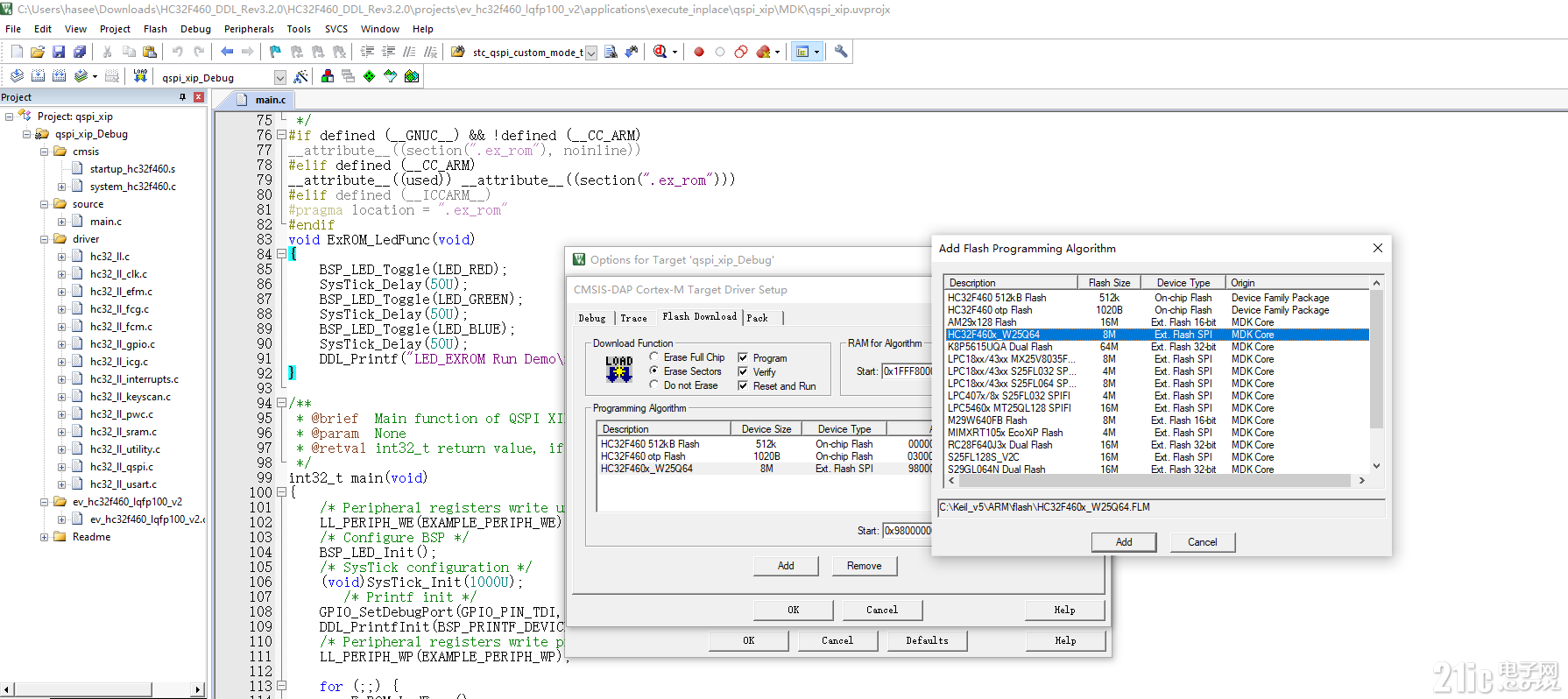Open the Pack Installer icon
The image size is (1568, 699).
(x=411, y=76)
